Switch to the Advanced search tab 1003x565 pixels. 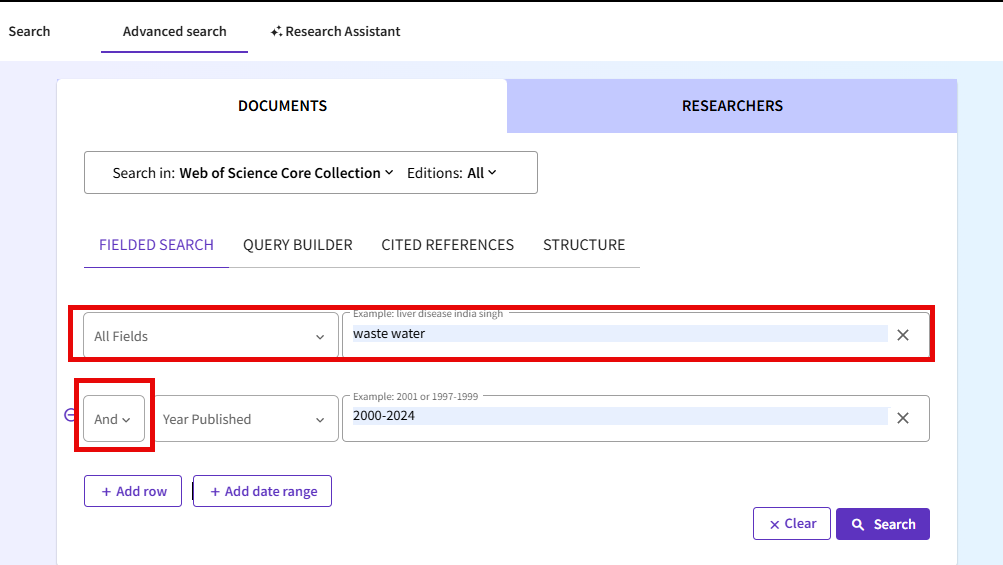tap(174, 31)
